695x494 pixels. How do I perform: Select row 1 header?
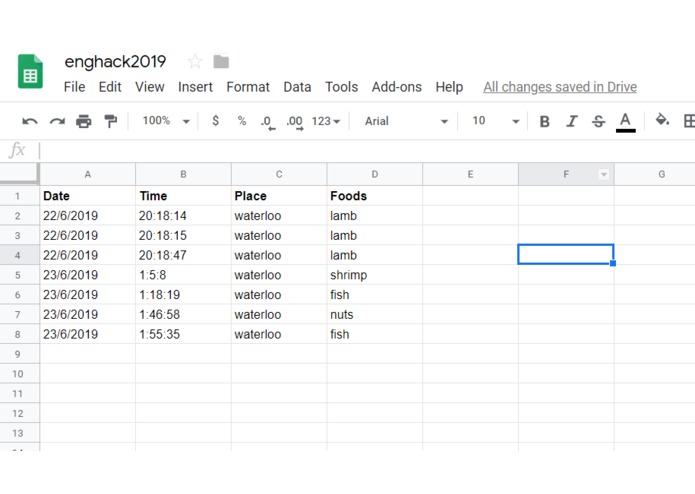[18, 196]
